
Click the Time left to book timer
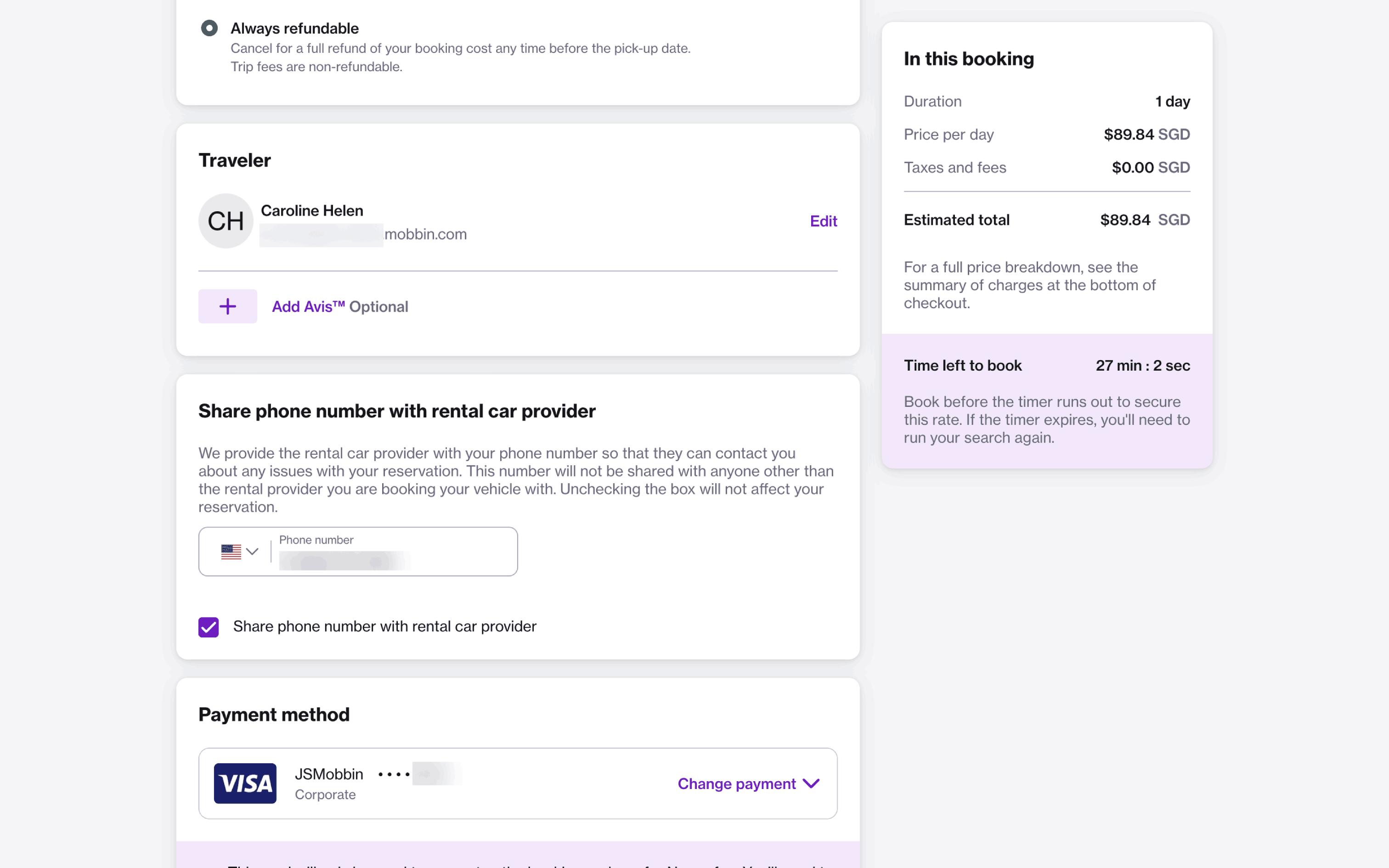point(1142,366)
